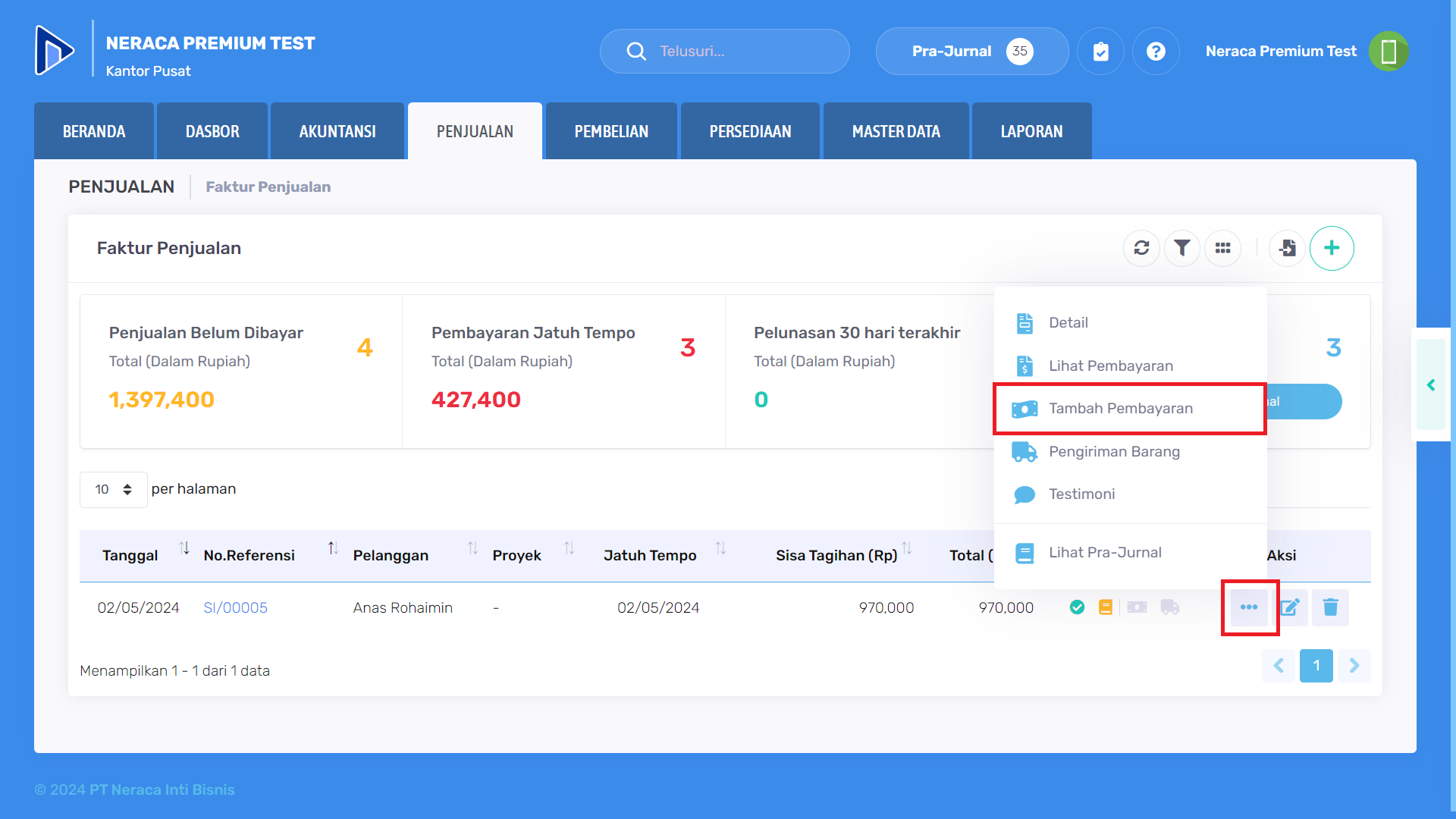Click the three-dots action button

click(x=1249, y=607)
